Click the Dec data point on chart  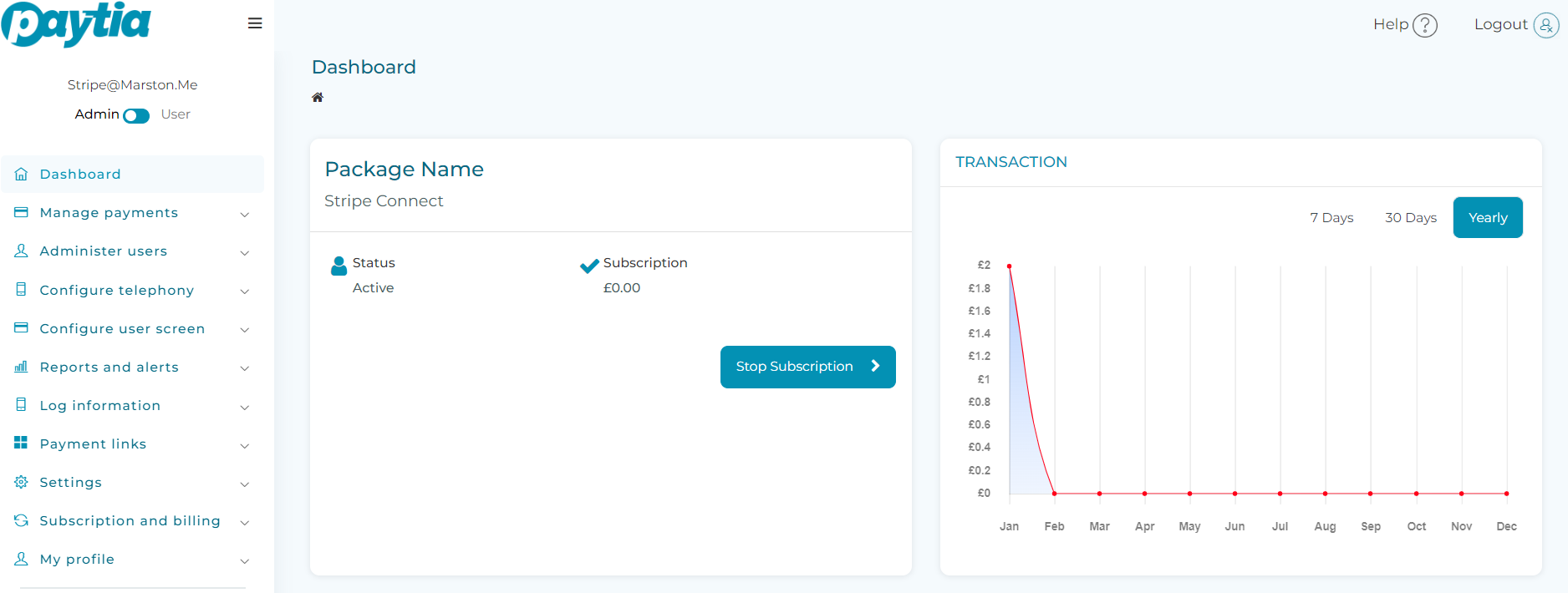(x=1507, y=494)
